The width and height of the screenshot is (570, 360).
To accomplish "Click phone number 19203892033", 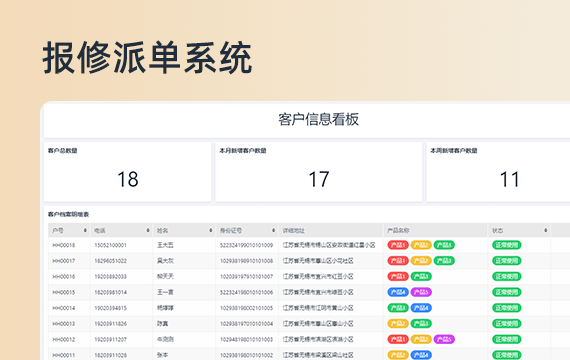I will pos(111,277).
